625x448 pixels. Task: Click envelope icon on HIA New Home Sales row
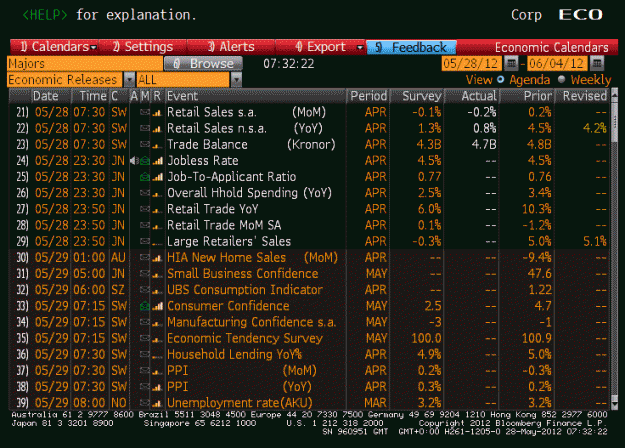point(145,258)
